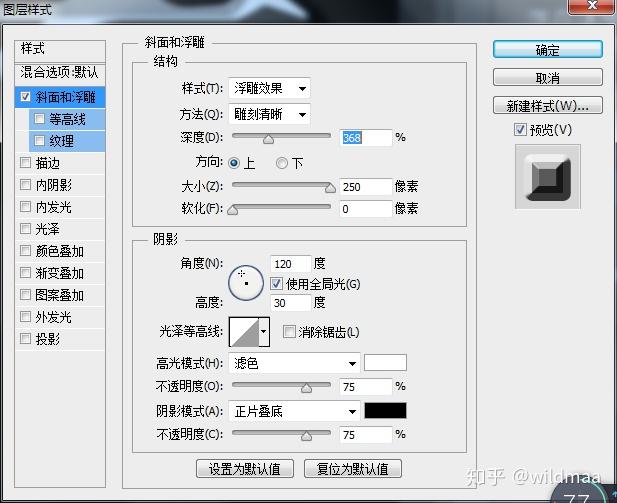Toggle 使用全局光 checkbox
Screen dimensions: 617x503
276,283
